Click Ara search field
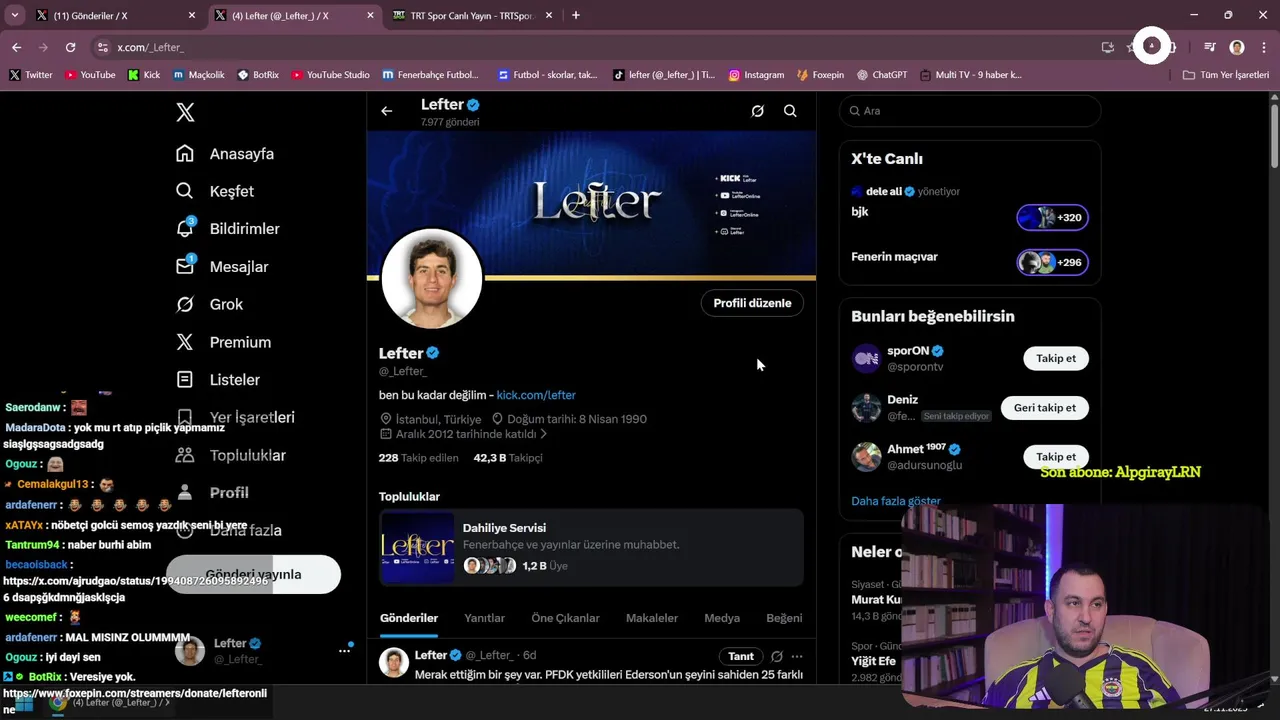 point(970,111)
